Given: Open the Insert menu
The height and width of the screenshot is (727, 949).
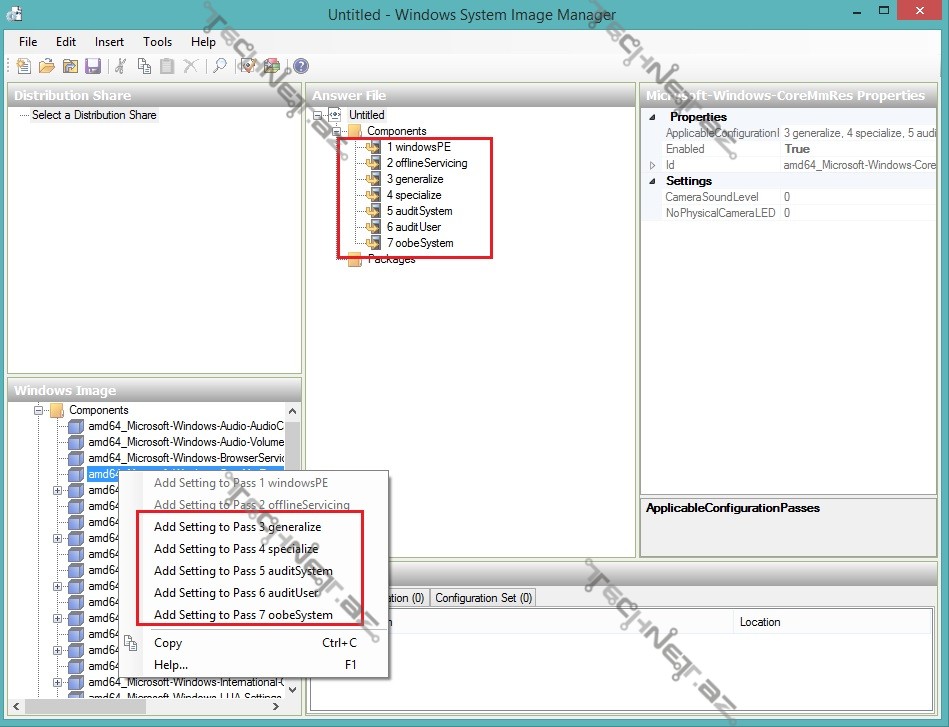Looking at the screenshot, I should (109, 42).
